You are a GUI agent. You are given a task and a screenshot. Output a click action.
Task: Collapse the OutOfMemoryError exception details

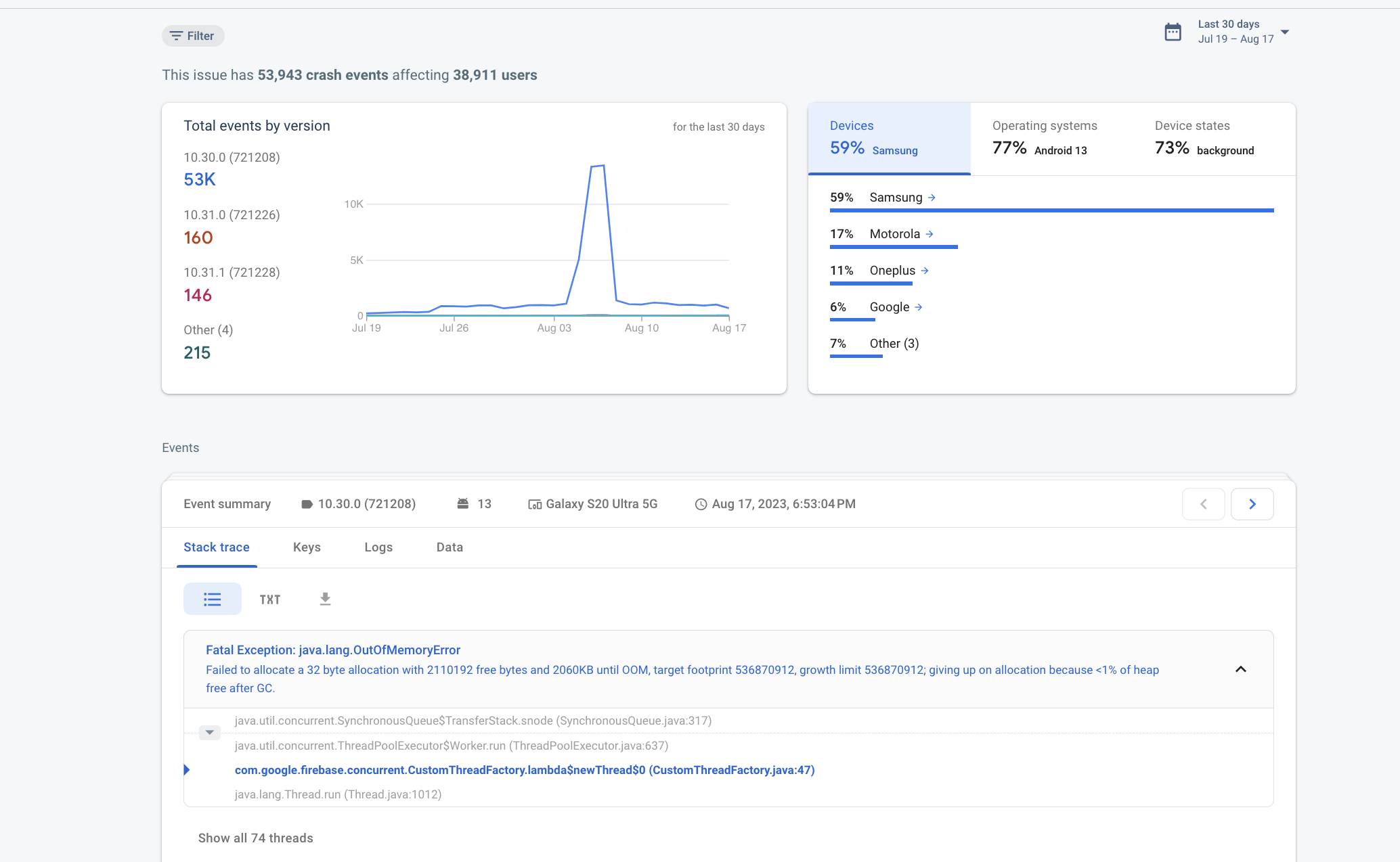click(1241, 669)
